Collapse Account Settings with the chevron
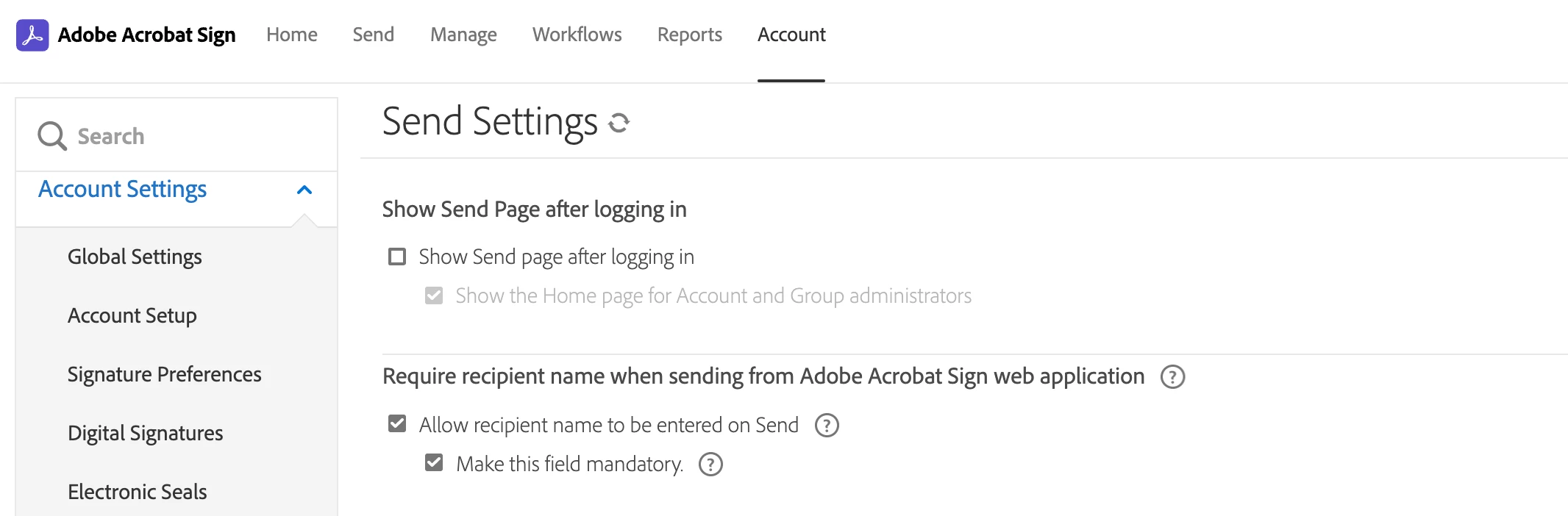 304,190
